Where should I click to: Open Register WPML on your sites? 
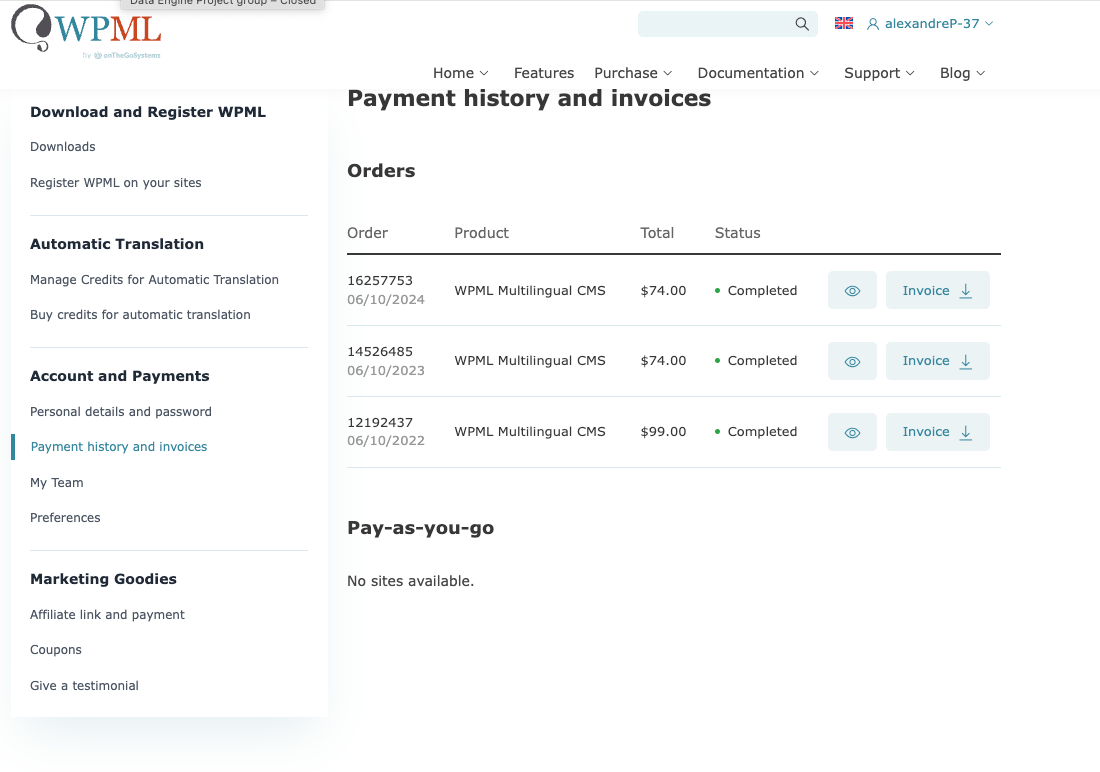coord(116,182)
